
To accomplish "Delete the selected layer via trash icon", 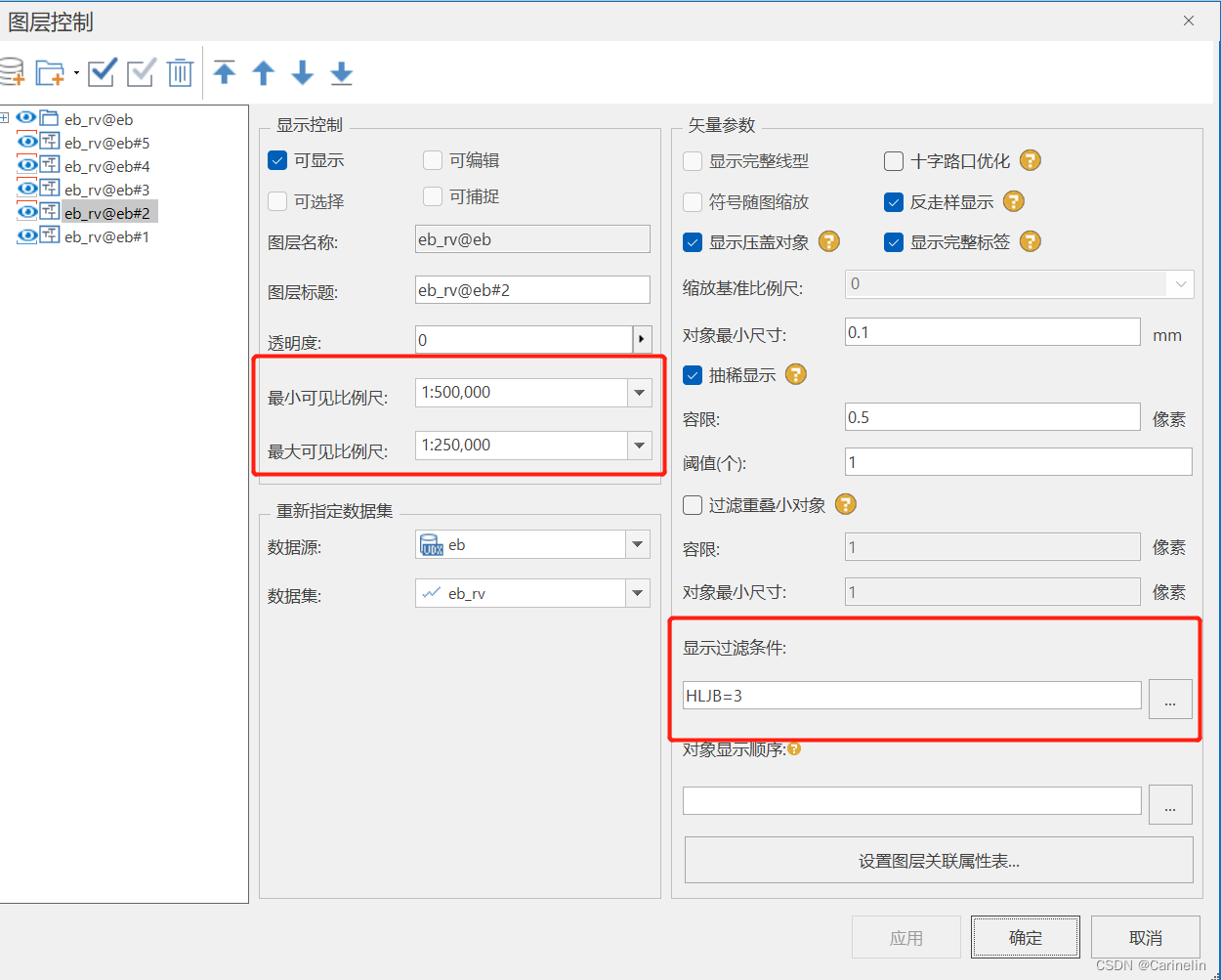I will [180, 71].
